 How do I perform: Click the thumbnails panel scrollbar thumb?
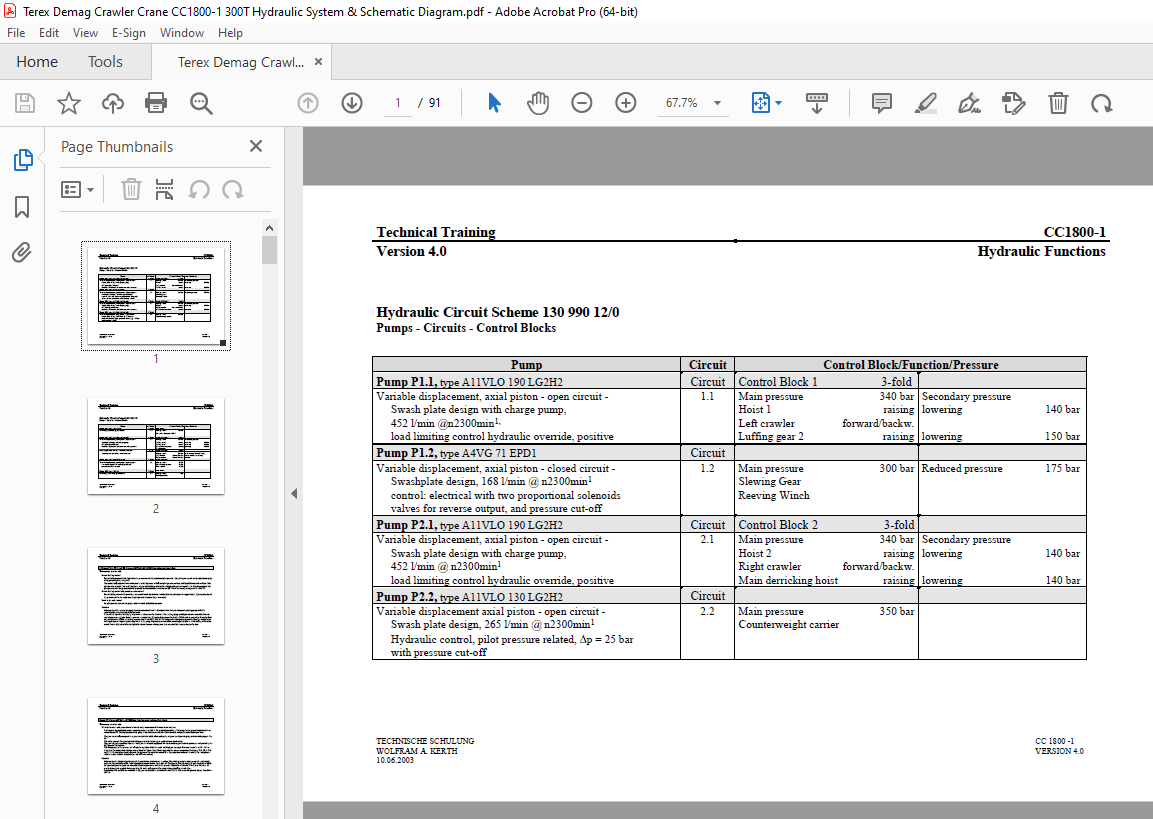[269, 250]
